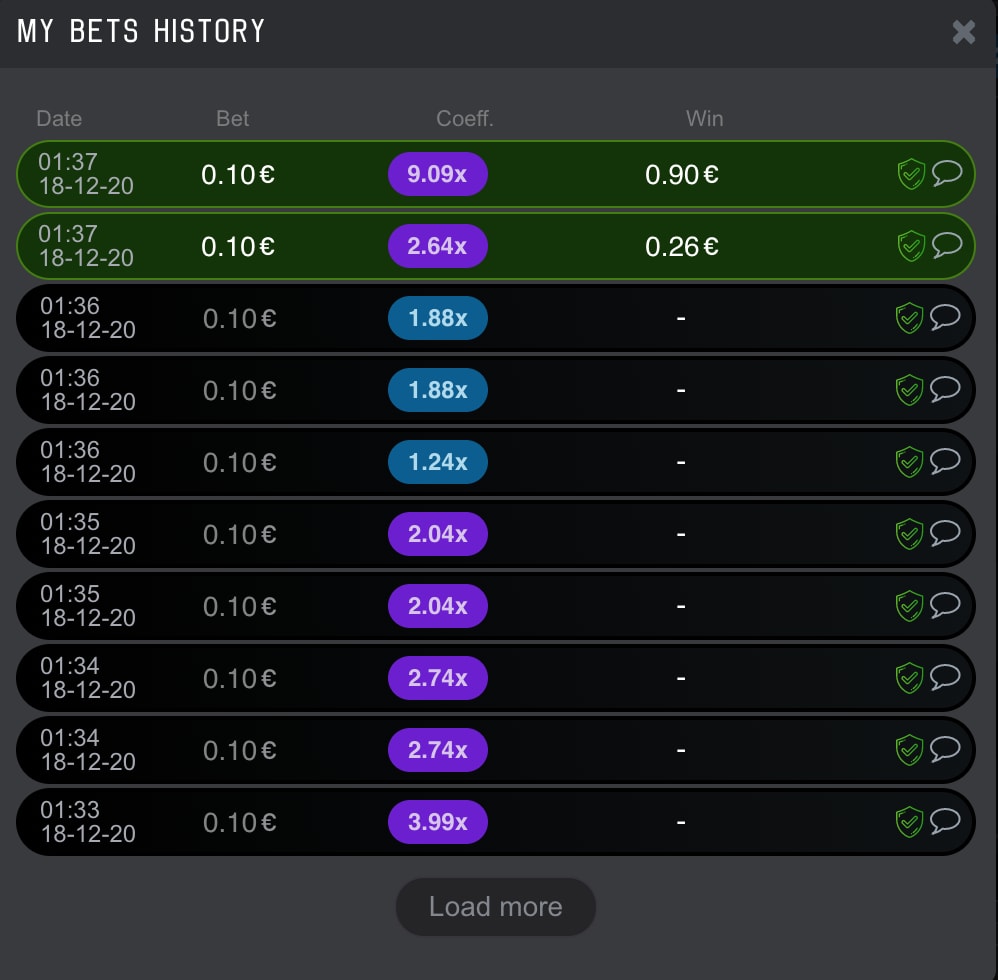The width and height of the screenshot is (998, 980).
Task: Click the Coeff. column header
Action: [x=465, y=118]
